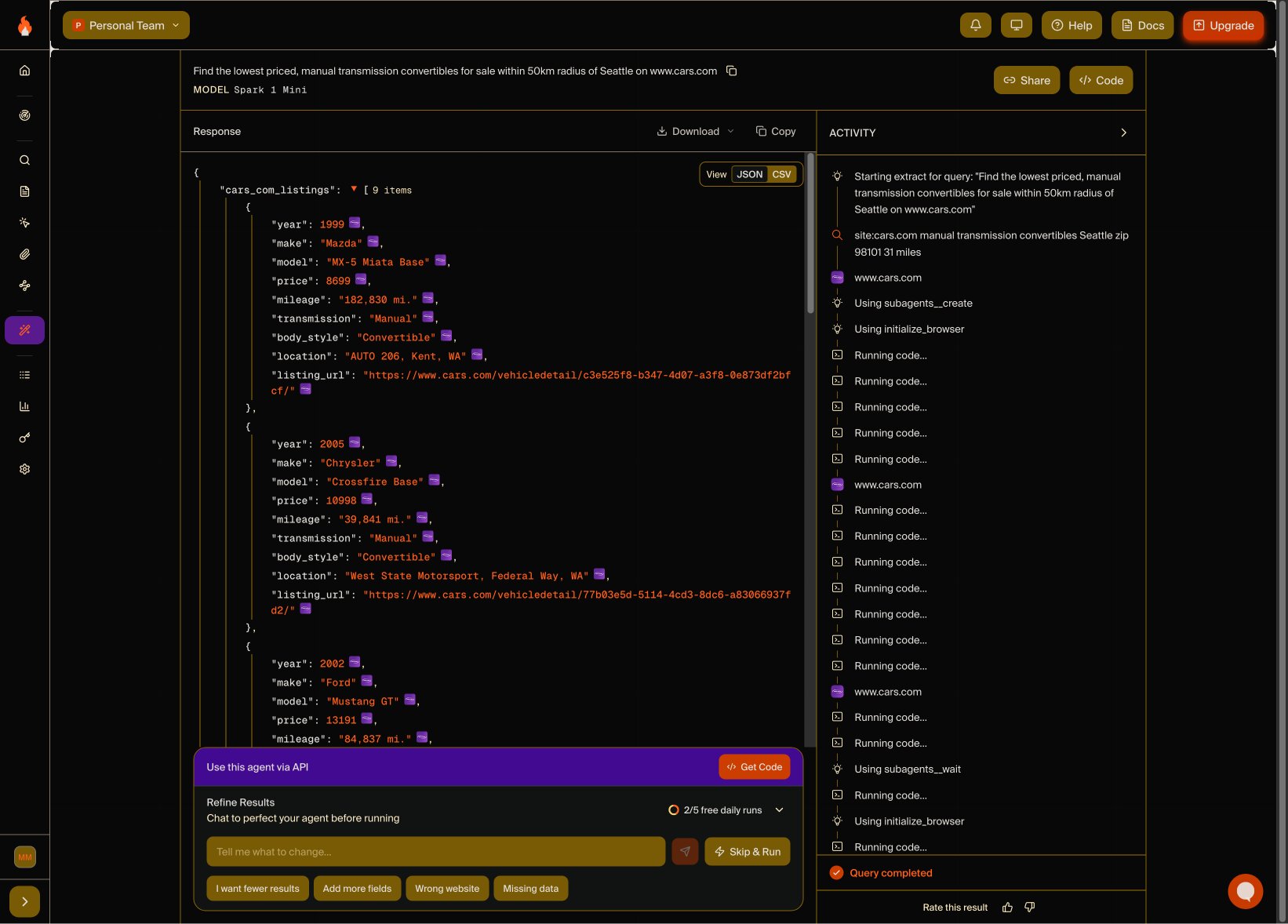Screen dimensions: 1288x924
Task: Select the cursor-click sparkle sidebar icon
Action: click(24, 223)
